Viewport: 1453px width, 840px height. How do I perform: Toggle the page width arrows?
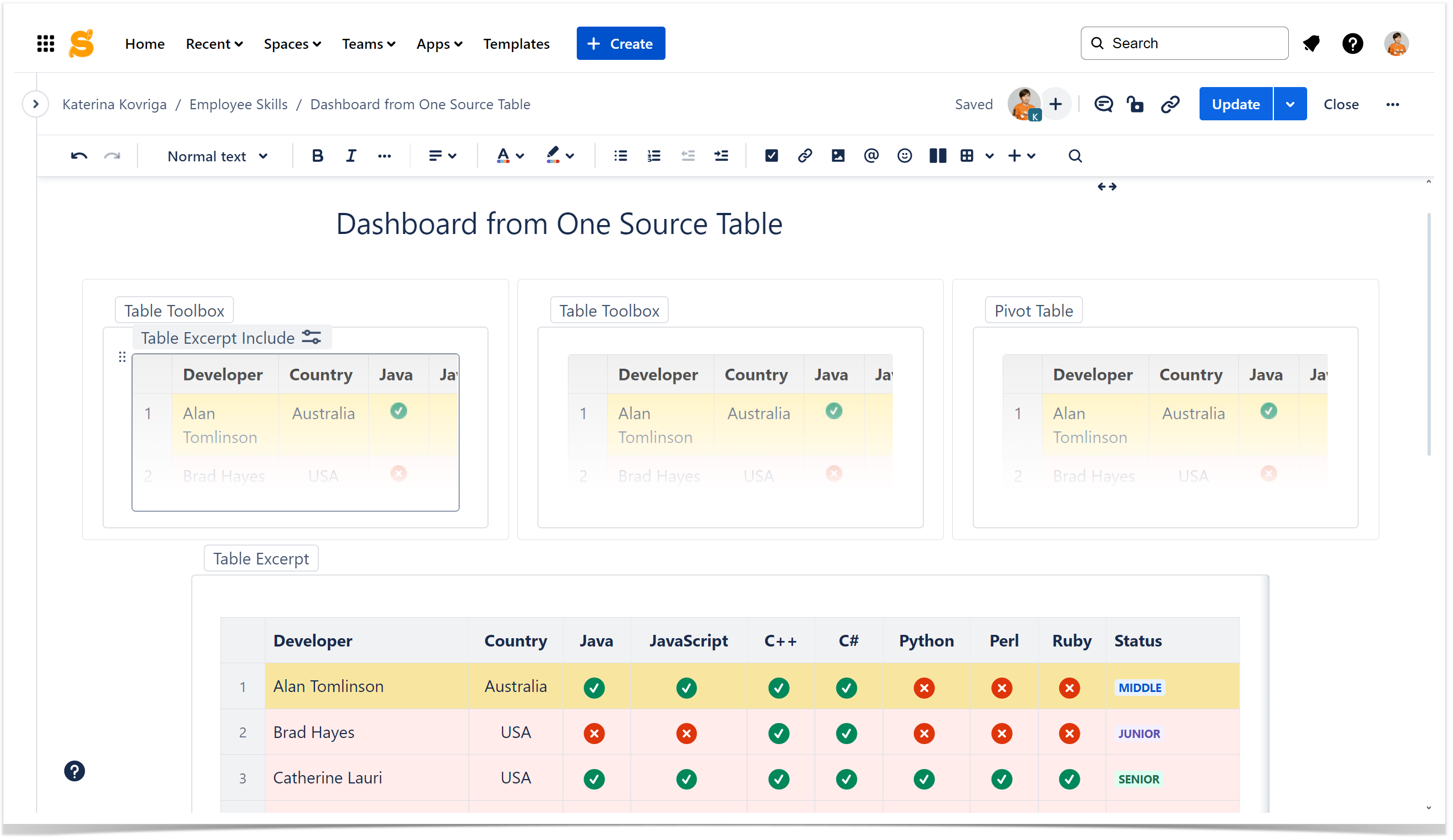(x=1106, y=187)
